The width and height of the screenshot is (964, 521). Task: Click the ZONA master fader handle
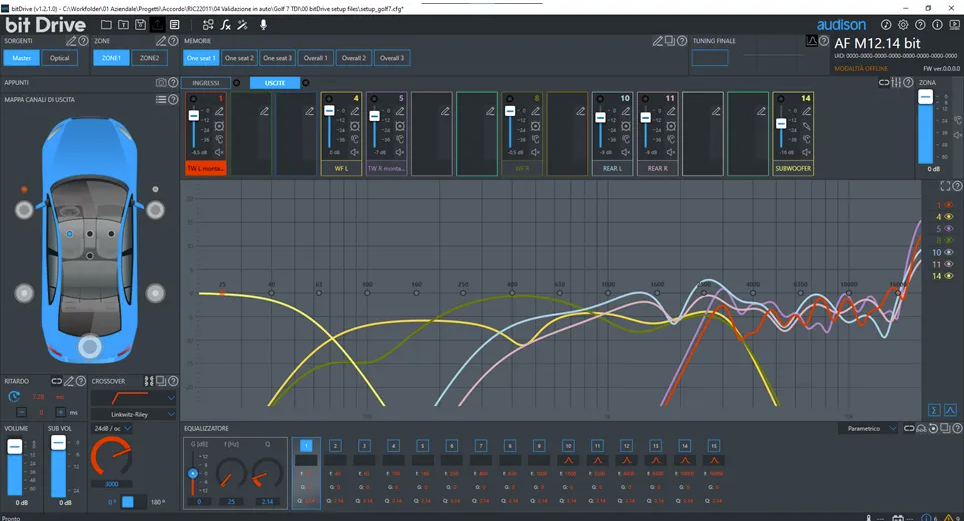click(925, 97)
